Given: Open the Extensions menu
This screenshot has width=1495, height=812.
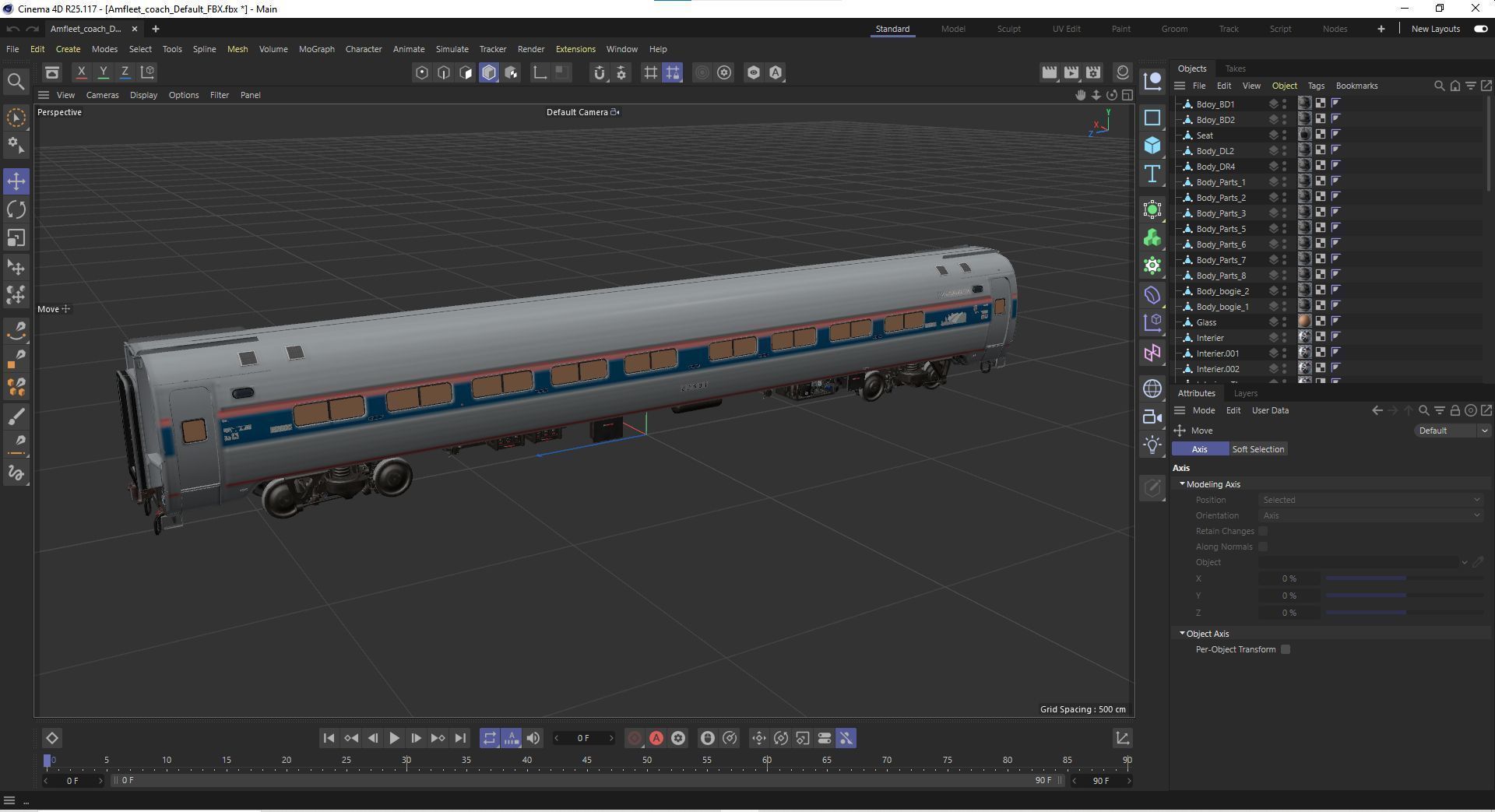Looking at the screenshot, I should click(575, 49).
